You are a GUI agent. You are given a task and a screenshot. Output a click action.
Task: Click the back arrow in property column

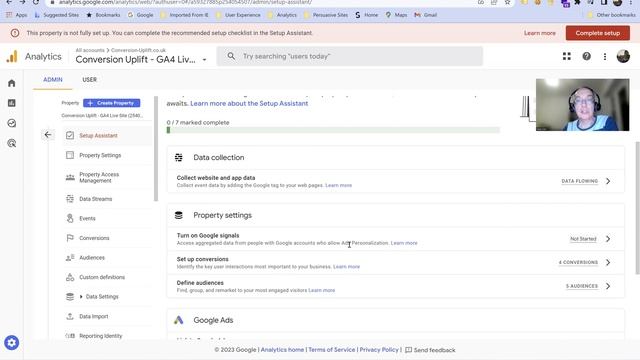point(48,135)
